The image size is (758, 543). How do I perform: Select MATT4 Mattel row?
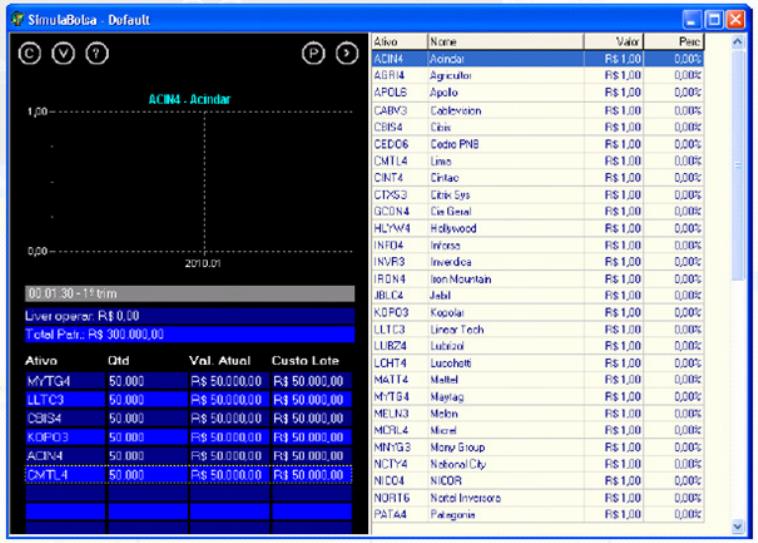pos(538,380)
